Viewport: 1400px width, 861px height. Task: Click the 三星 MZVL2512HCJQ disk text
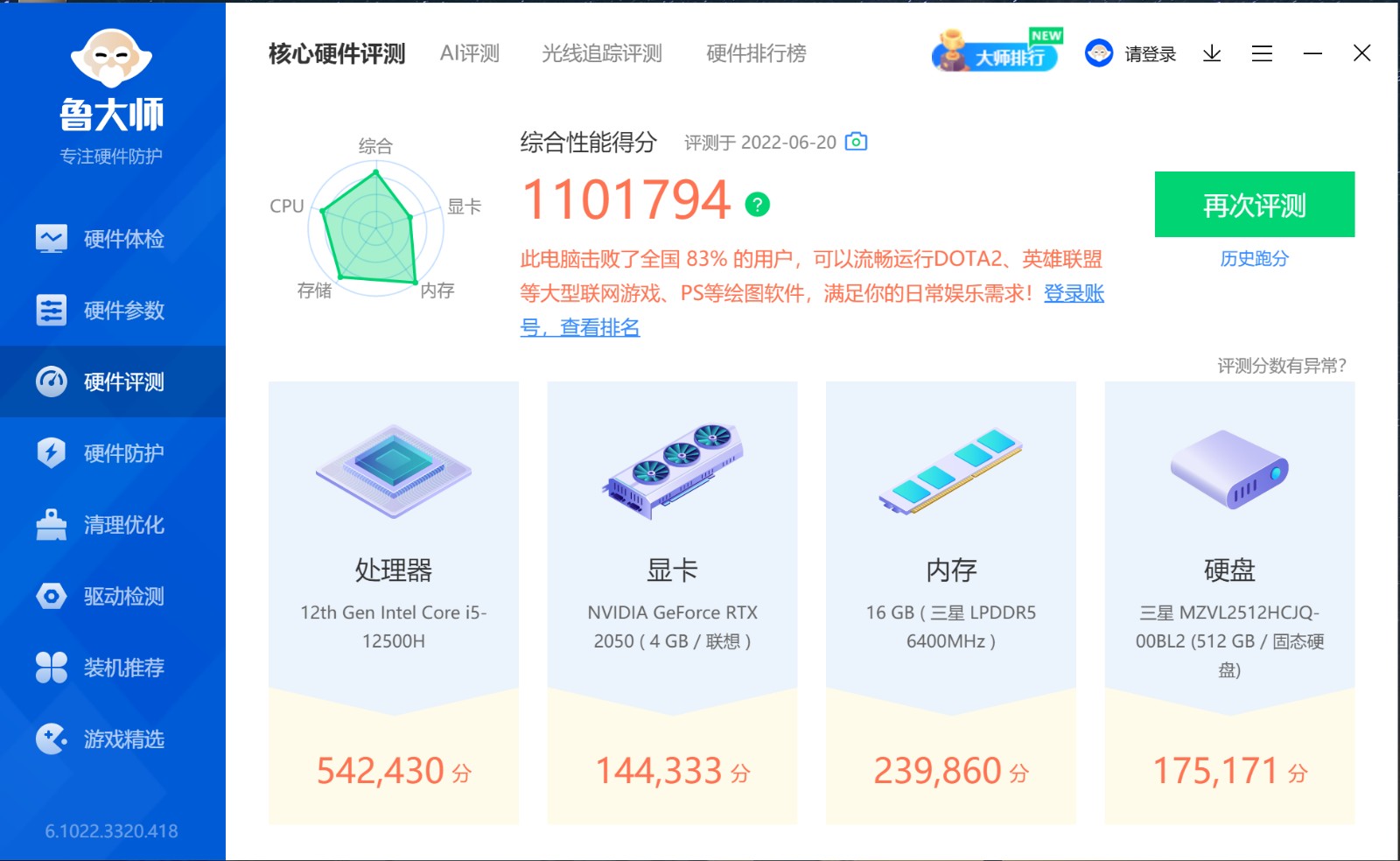[1229, 640]
